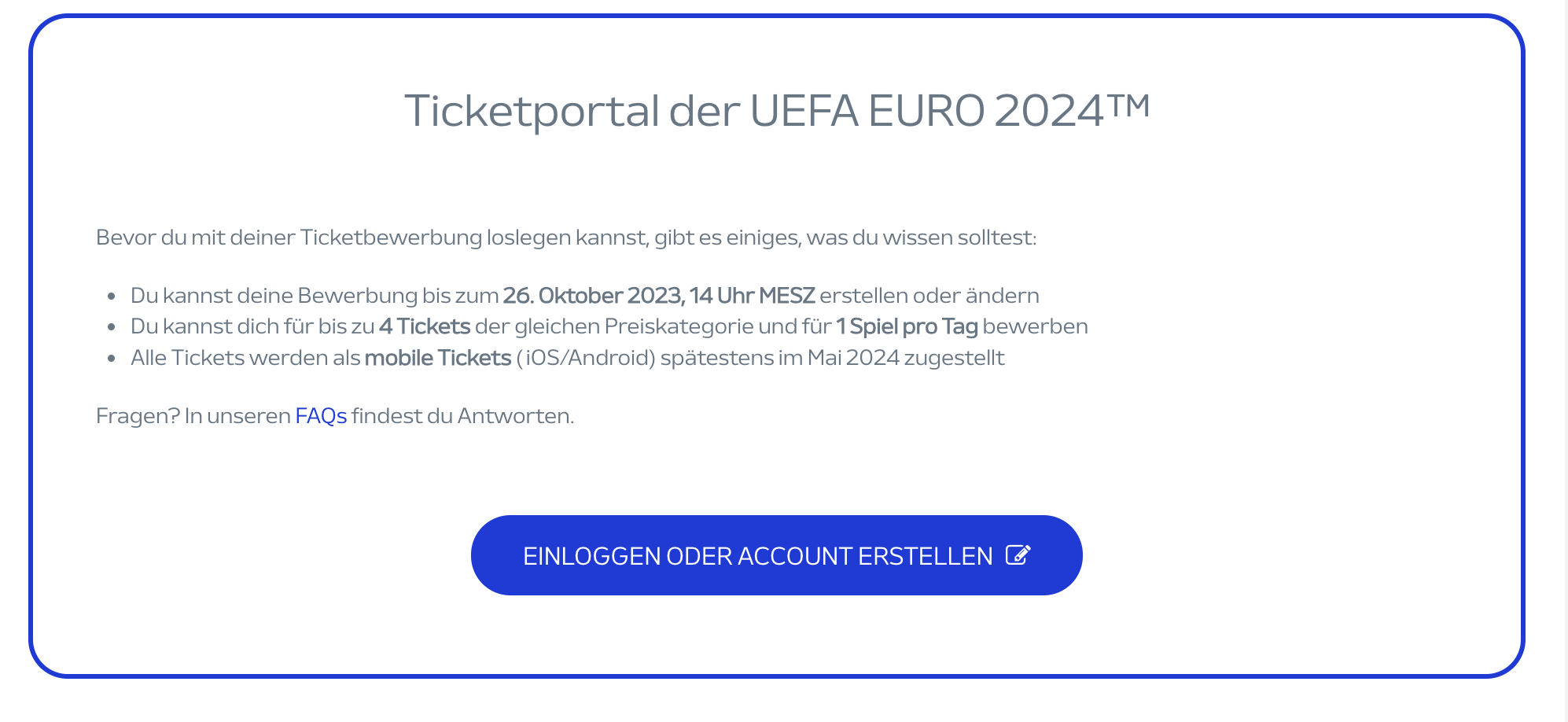Click the intro sentence starting Bevor du mit
The width and height of the screenshot is (1568, 722).
(566, 238)
